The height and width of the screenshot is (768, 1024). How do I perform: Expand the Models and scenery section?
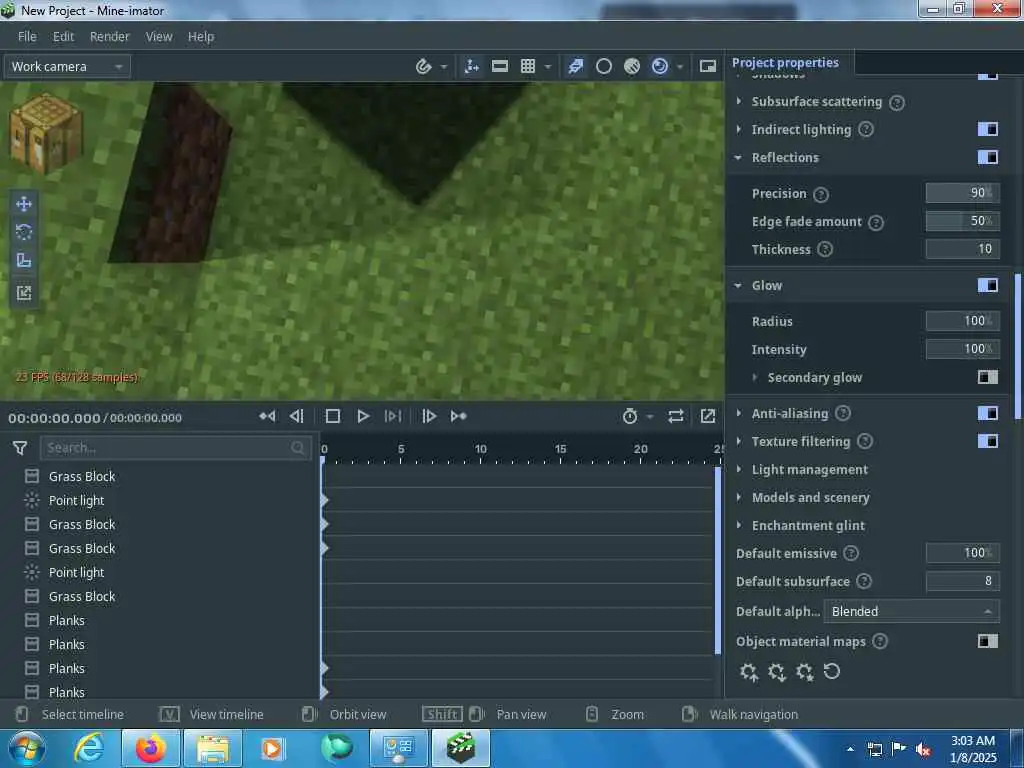pyautogui.click(x=739, y=498)
